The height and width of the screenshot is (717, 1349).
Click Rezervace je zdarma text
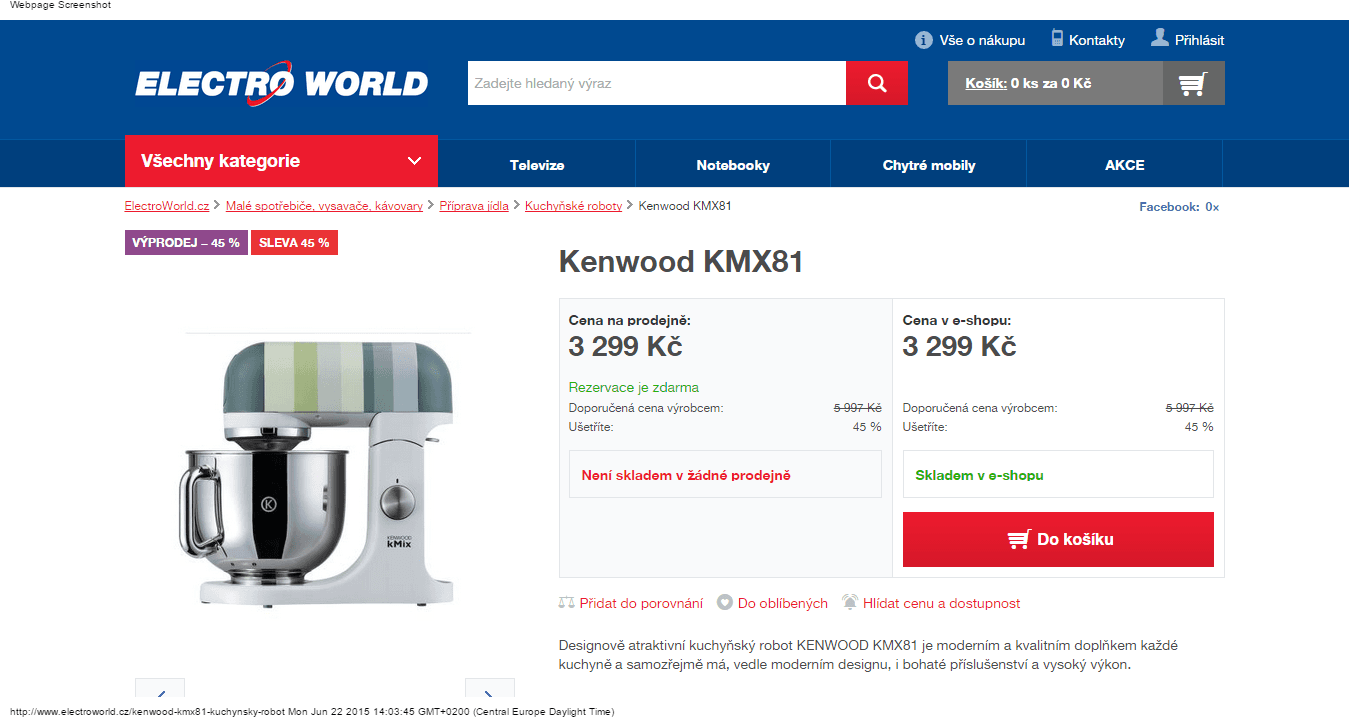click(x=634, y=387)
